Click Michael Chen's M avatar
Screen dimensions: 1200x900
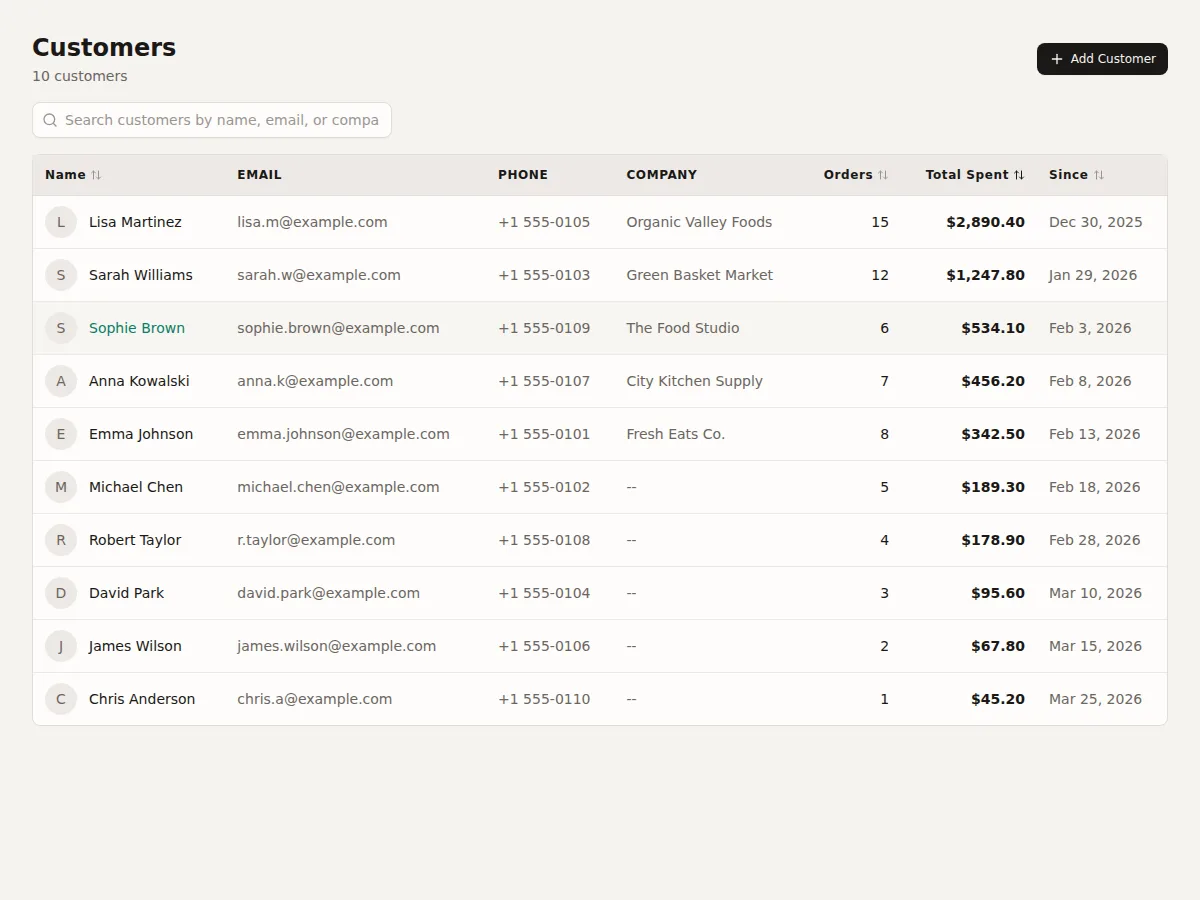point(61,487)
